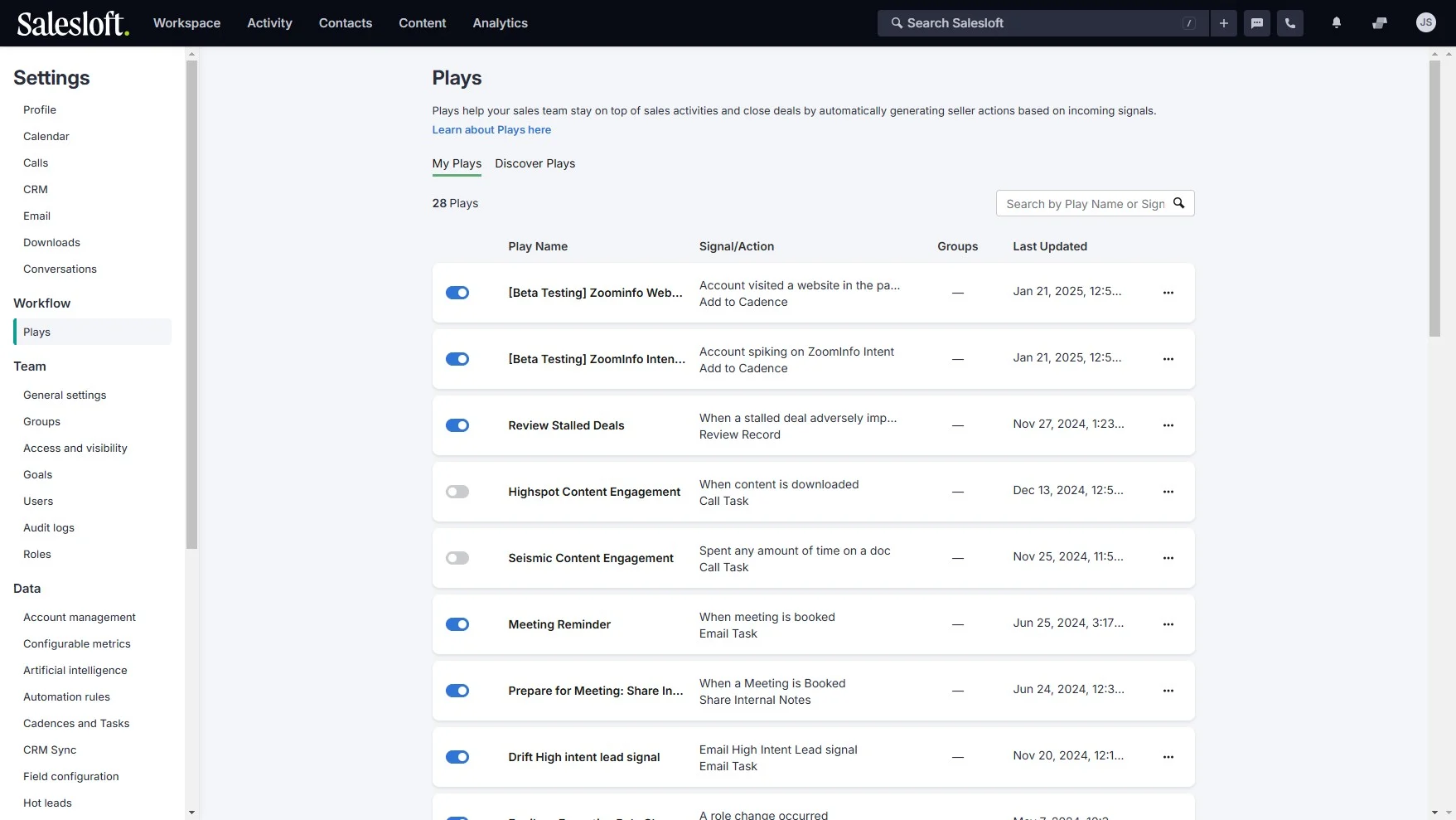Open CRM settings
Image resolution: width=1456 pixels, height=820 pixels.
36,189
